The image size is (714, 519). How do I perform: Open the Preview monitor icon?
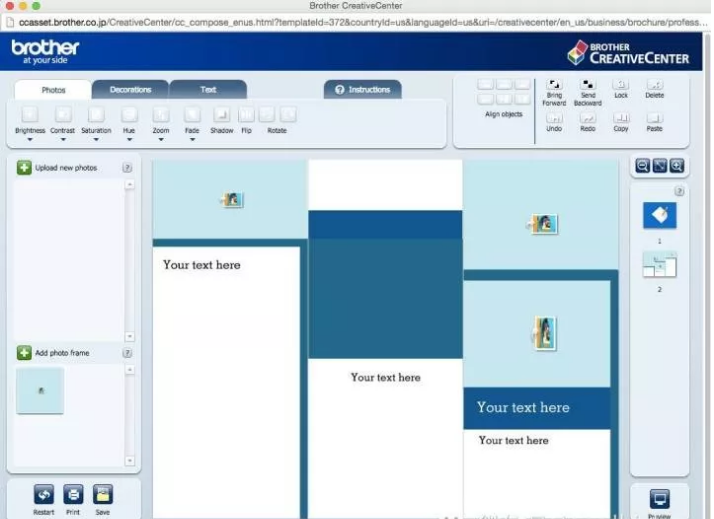(x=659, y=499)
